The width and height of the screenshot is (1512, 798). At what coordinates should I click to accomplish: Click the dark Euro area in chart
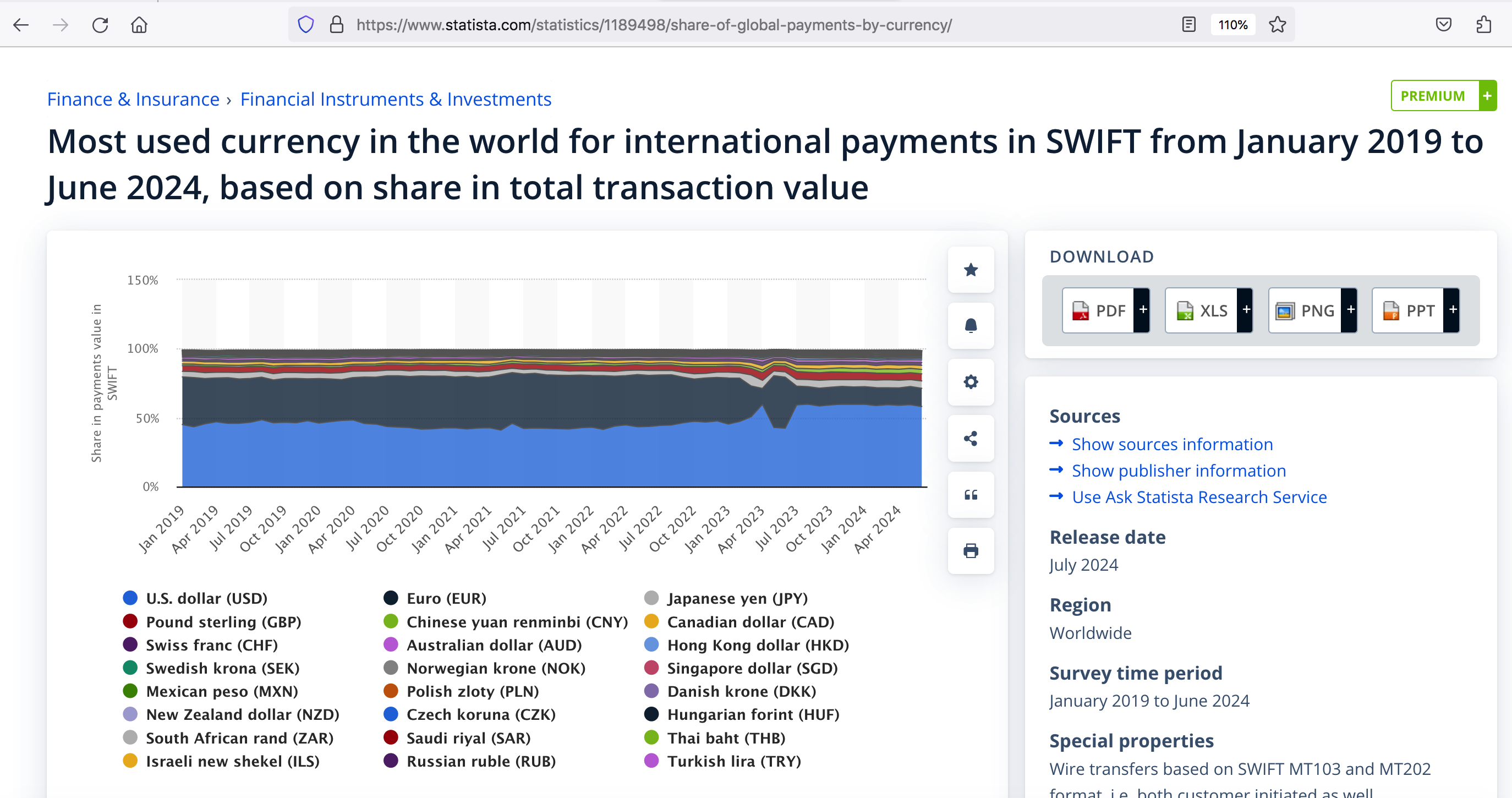click(x=552, y=402)
